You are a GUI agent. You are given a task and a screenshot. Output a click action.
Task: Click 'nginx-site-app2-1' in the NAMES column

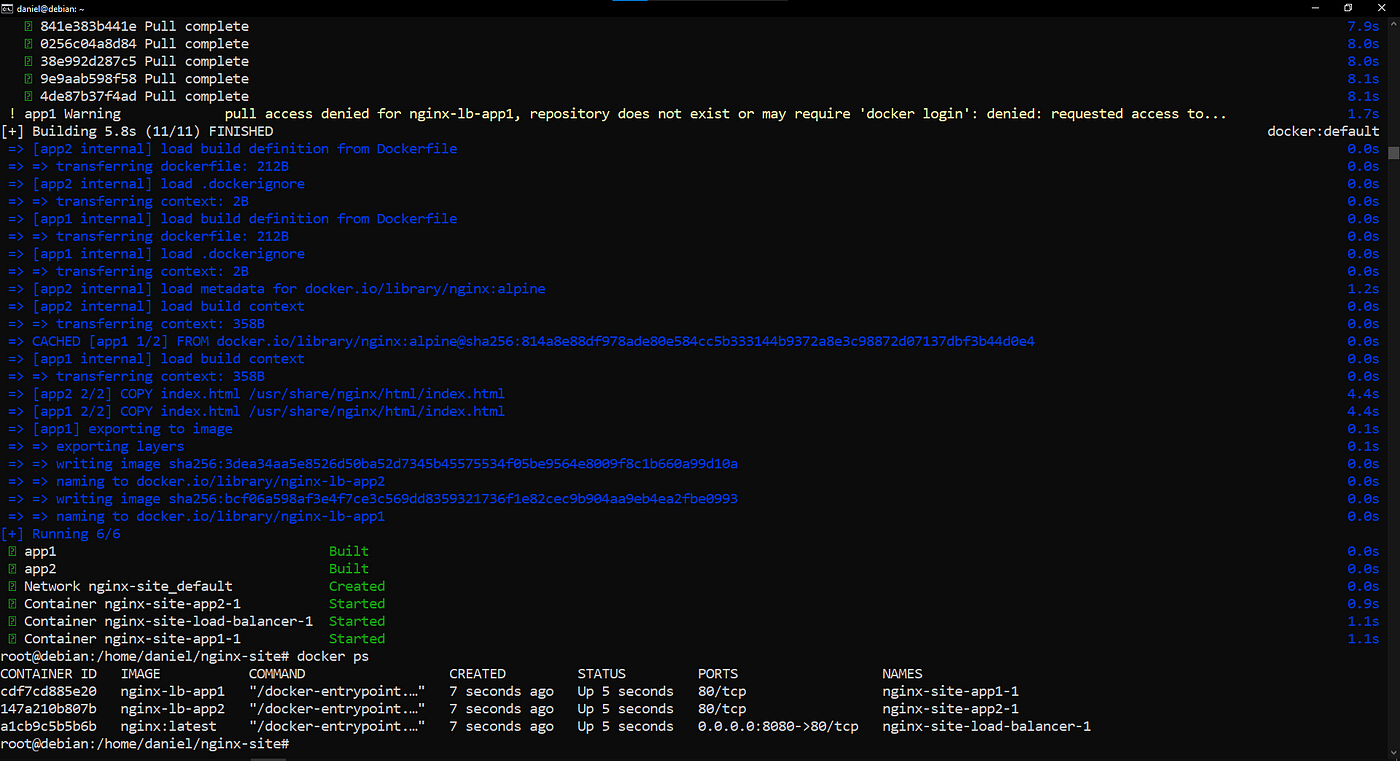pyautogui.click(x=951, y=709)
